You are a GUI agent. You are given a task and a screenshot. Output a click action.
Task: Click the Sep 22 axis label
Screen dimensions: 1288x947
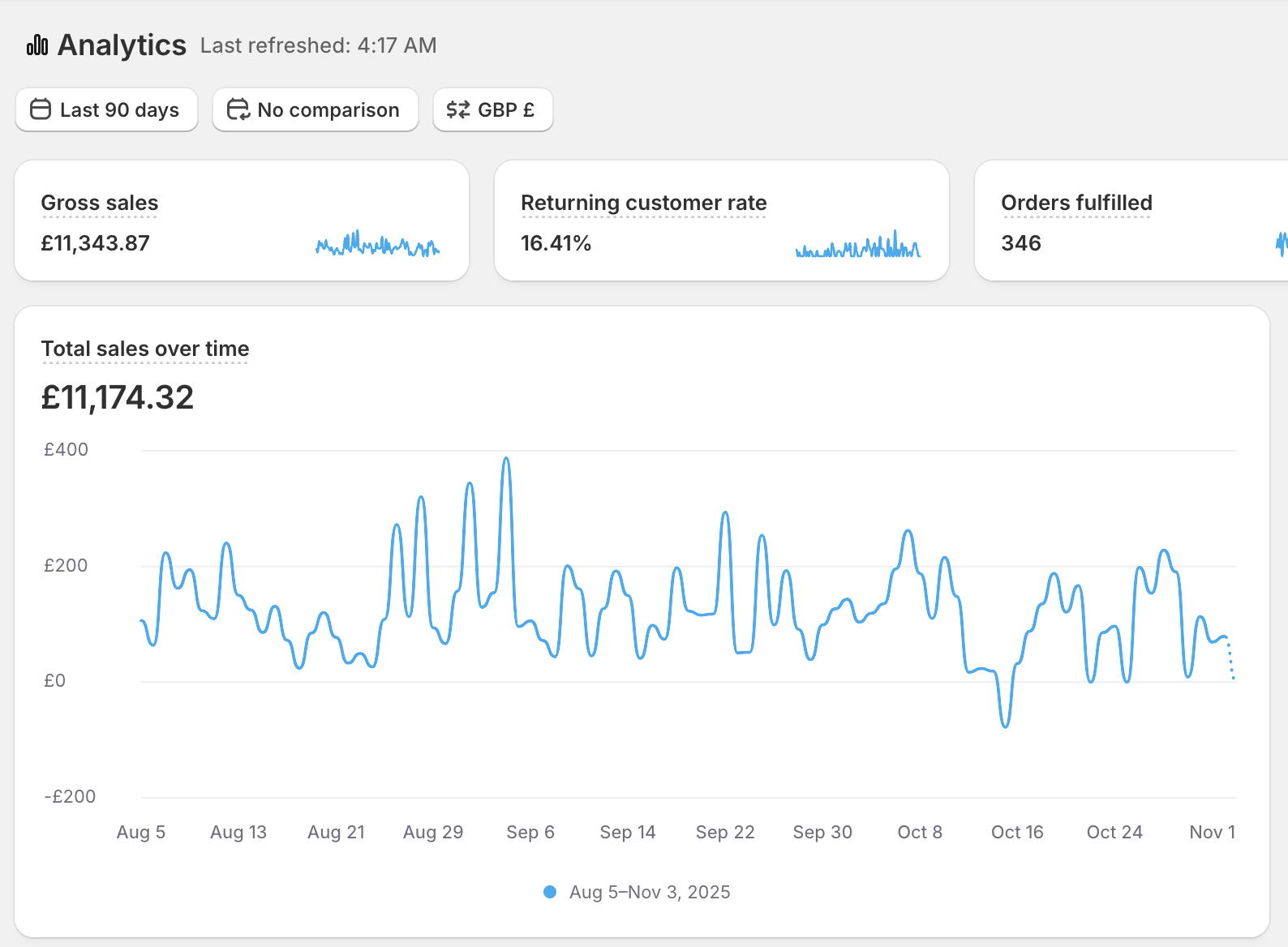pyautogui.click(x=725, y=832)
